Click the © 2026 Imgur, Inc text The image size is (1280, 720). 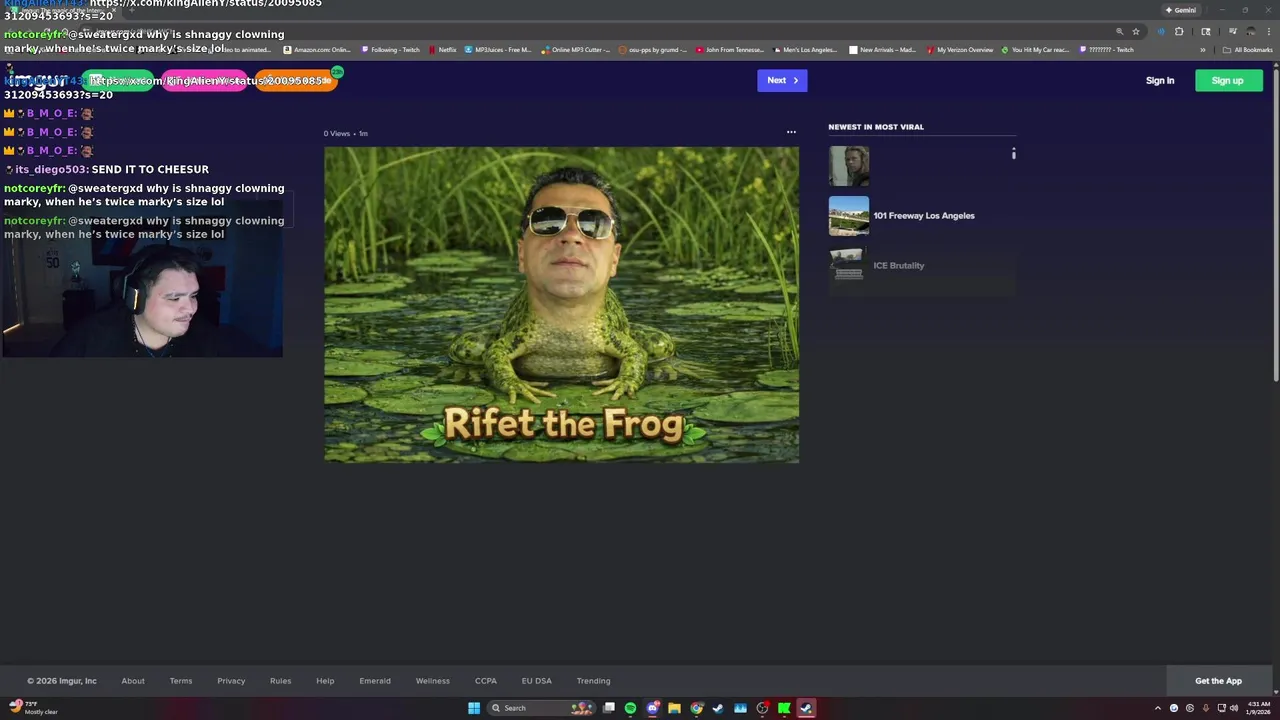62,681
